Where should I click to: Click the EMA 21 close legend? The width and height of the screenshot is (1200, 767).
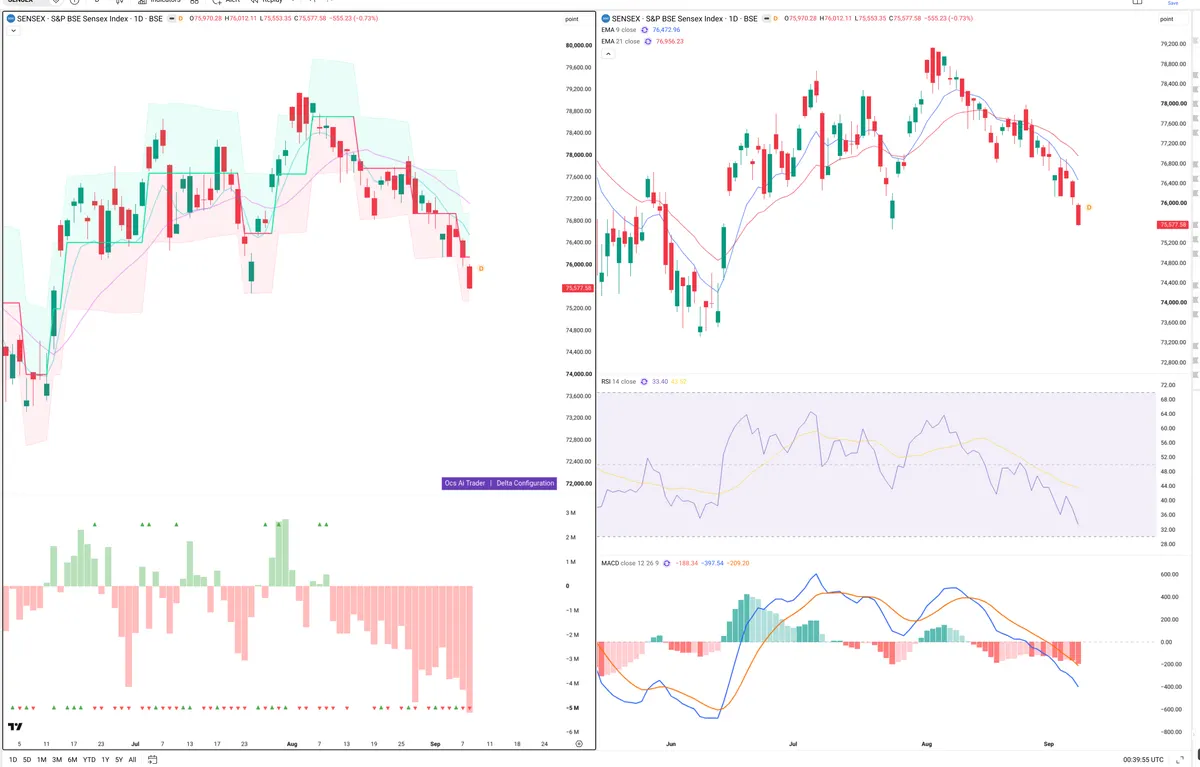click(x=621, y=41)
